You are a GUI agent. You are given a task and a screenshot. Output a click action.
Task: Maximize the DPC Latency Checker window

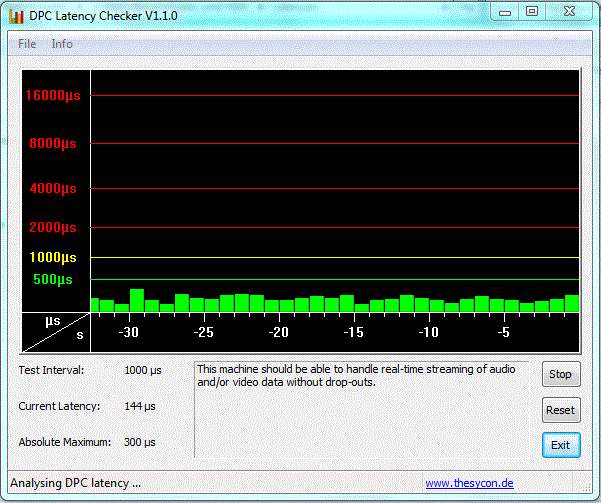532,12
